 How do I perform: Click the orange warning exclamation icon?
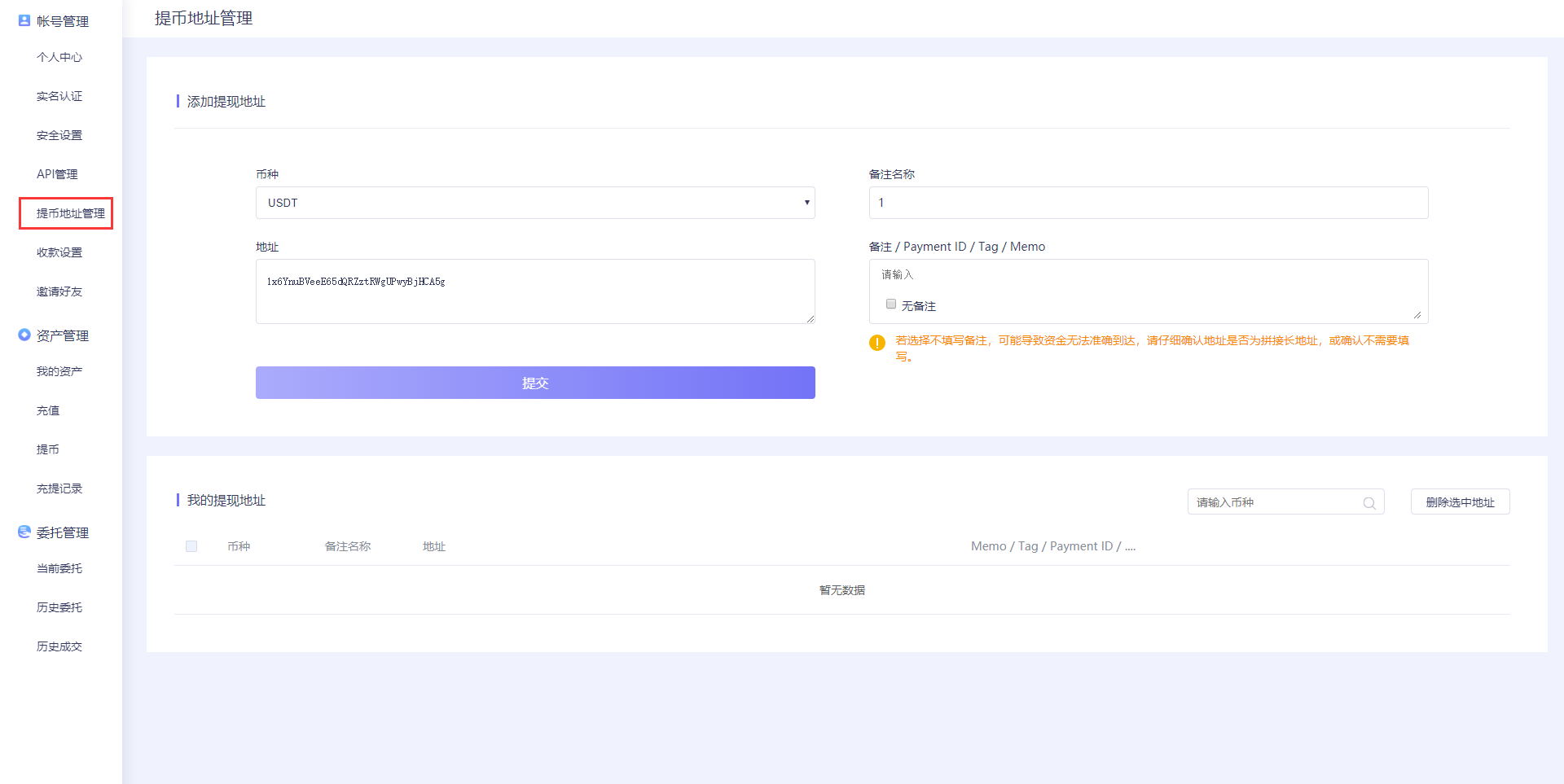tap(877, 343)
